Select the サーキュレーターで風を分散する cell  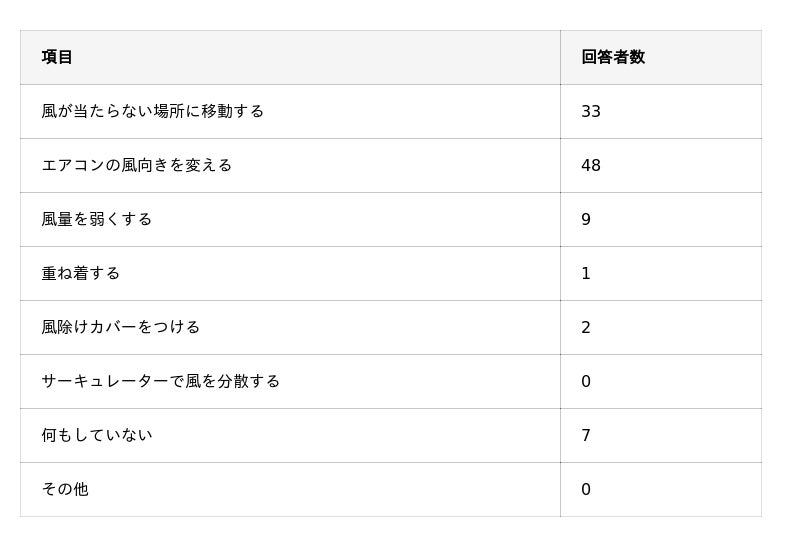click(x=160, y=381)
